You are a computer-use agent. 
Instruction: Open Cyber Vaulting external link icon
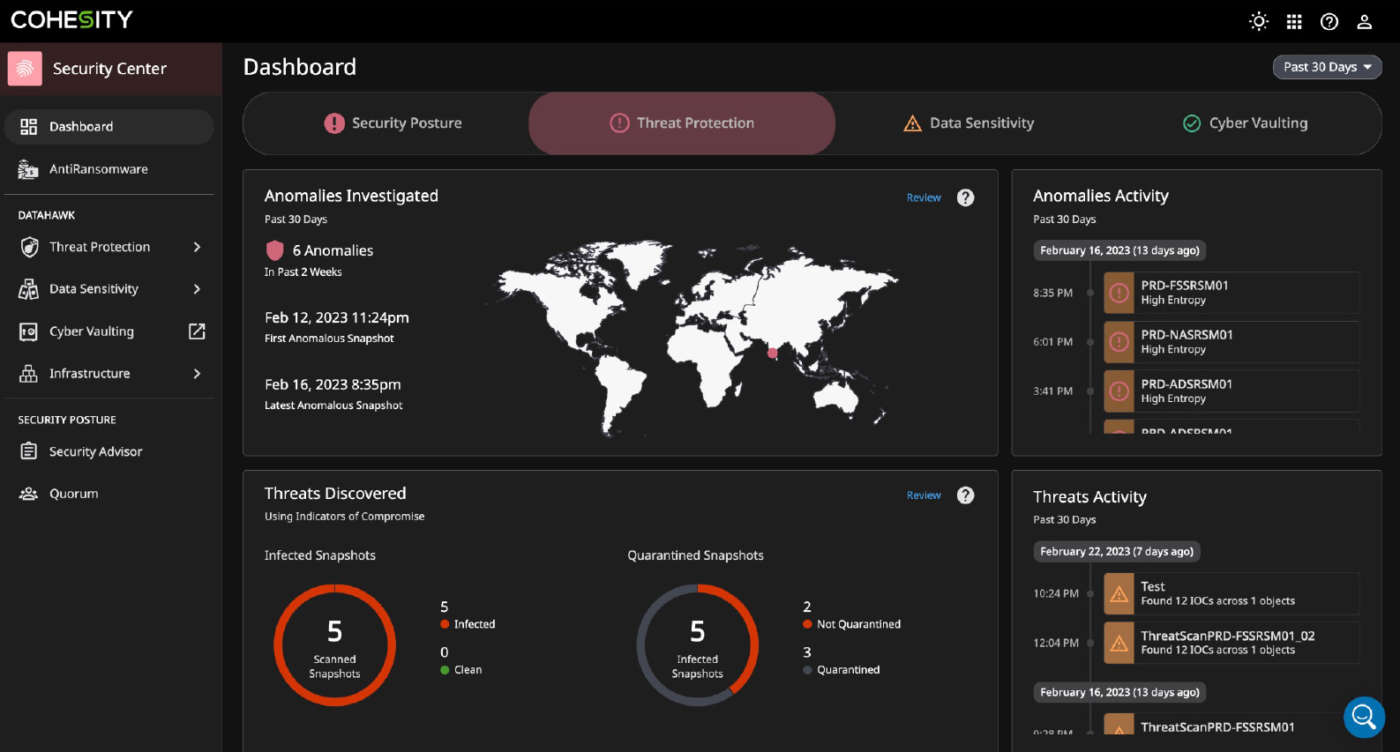197,331
